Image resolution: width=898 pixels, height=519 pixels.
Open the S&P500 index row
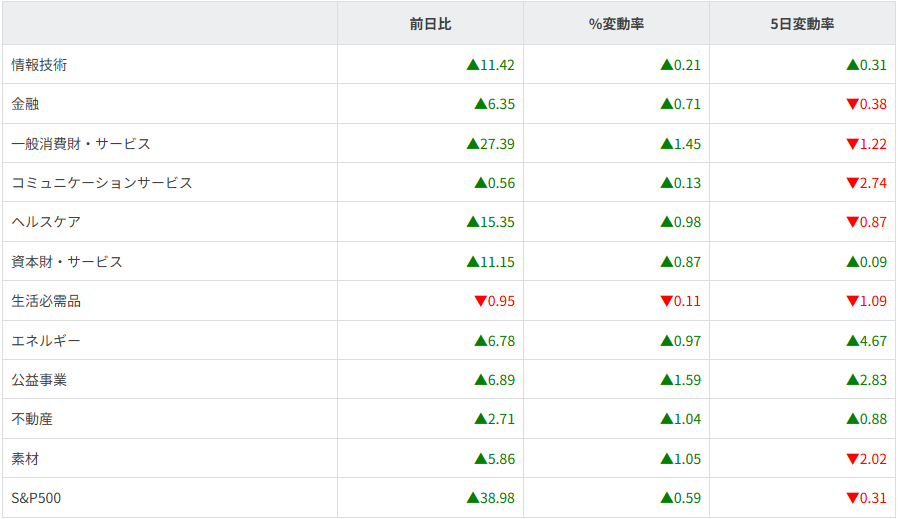click(36, 498)
